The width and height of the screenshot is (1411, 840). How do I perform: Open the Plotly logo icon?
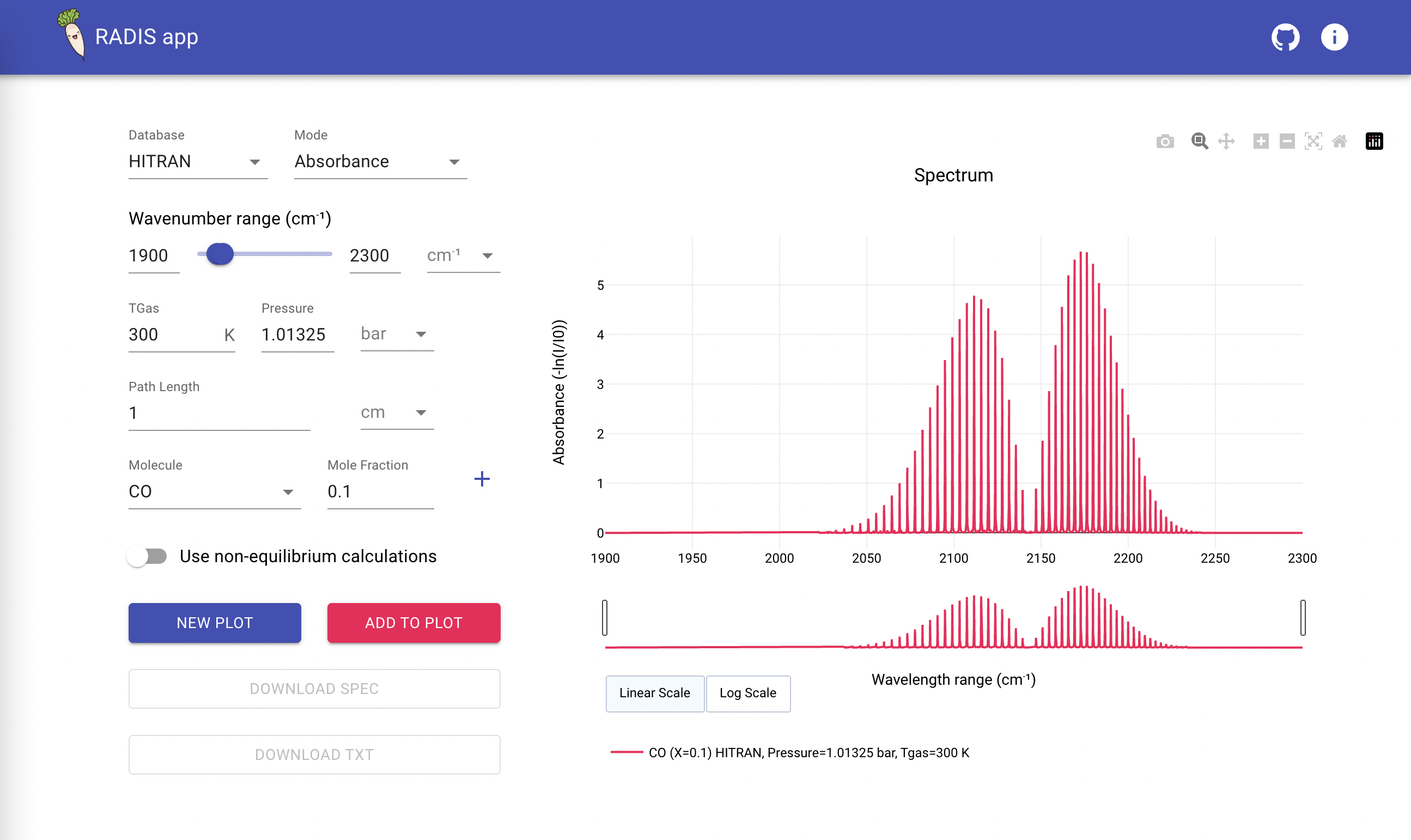pyautogui.click(x=1374, y=141)
